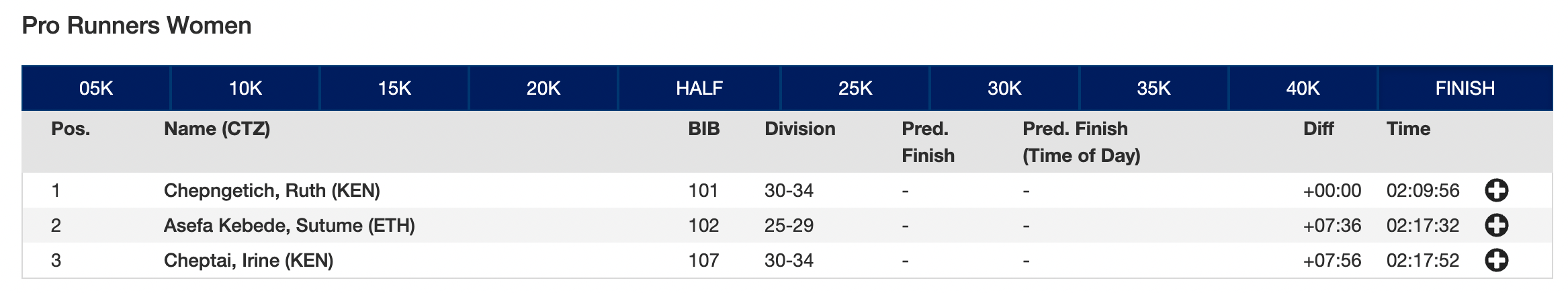Click the BIB column header
The width and height of the screenshot is (1568, 293).
pyautogui.click(x=703, y=129)
